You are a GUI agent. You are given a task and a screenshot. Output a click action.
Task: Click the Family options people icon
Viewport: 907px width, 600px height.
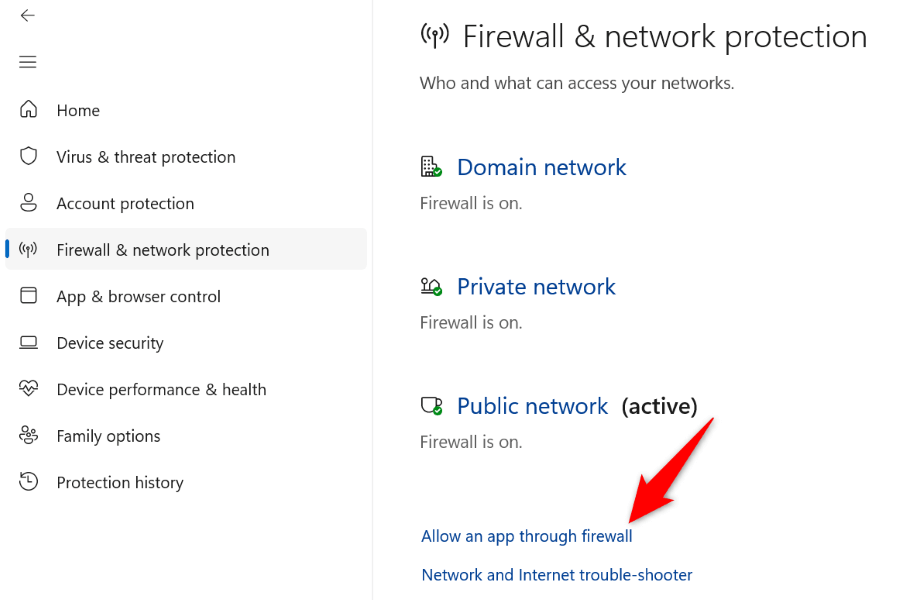[28, 435]
